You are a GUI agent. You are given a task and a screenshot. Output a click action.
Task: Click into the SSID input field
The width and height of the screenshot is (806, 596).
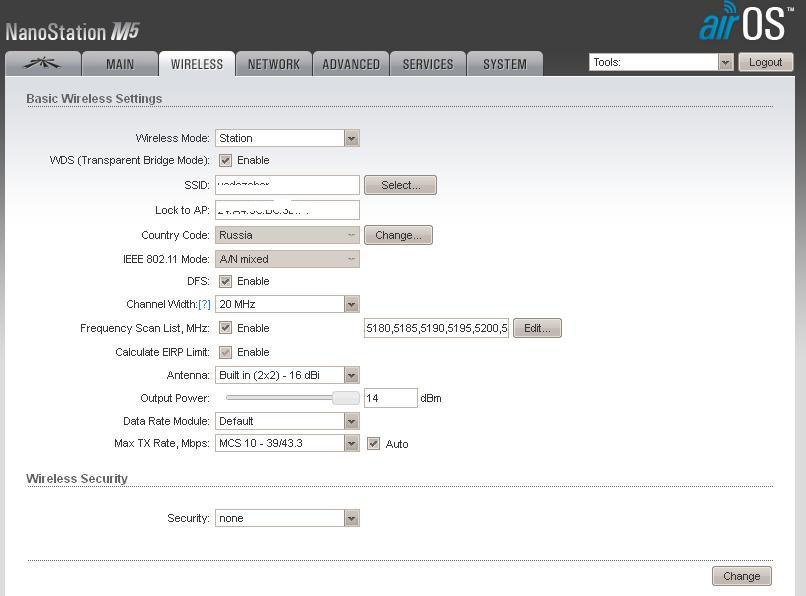(287, 185)
